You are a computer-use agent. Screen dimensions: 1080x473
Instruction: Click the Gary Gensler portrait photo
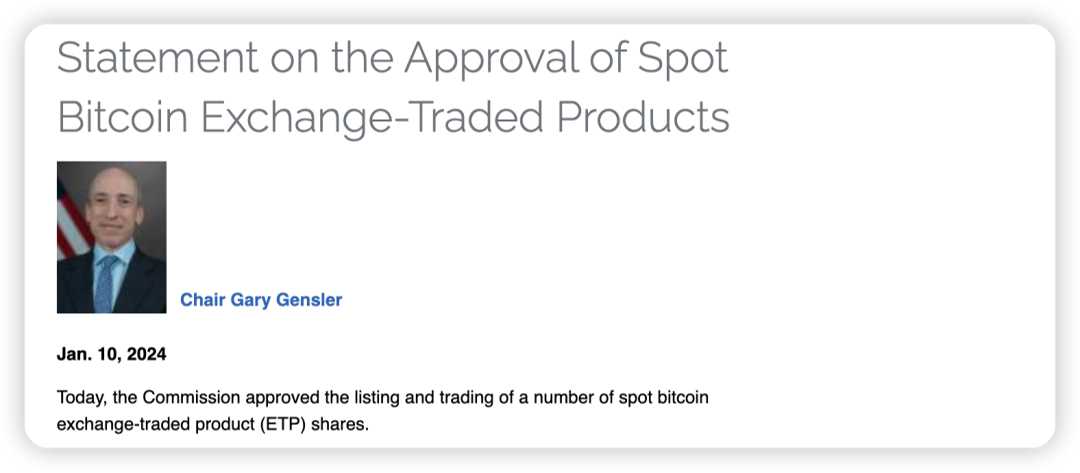pyautogui.click(x=112, y=238)
